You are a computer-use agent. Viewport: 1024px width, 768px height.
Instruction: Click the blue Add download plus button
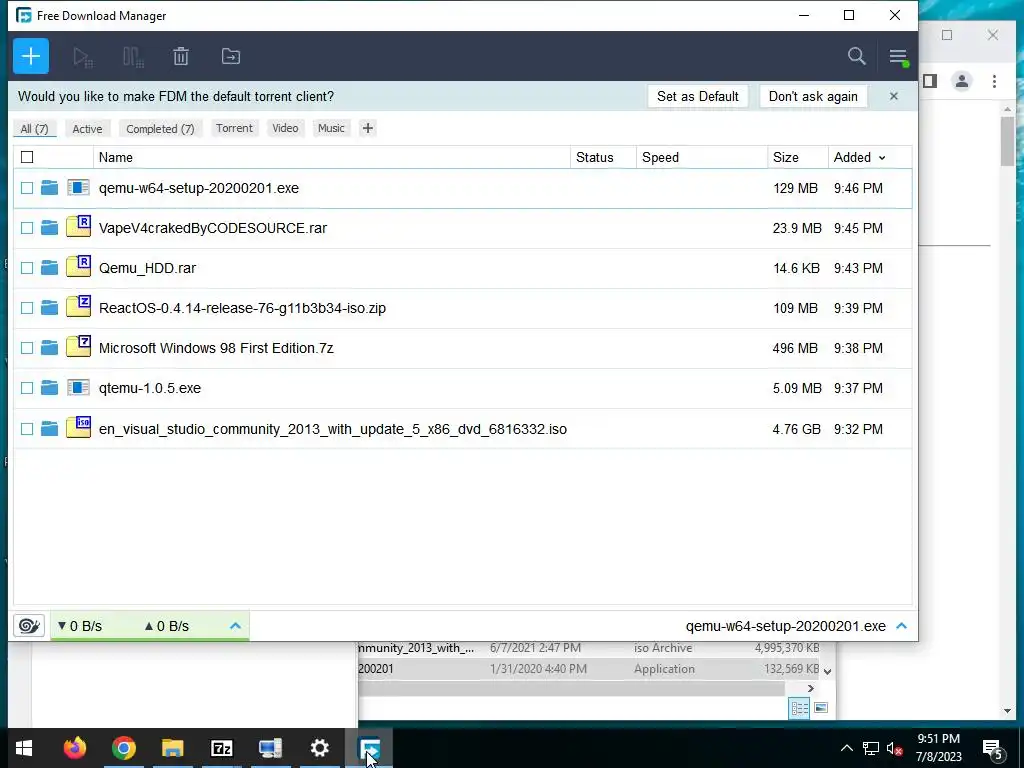coord(31,56)
